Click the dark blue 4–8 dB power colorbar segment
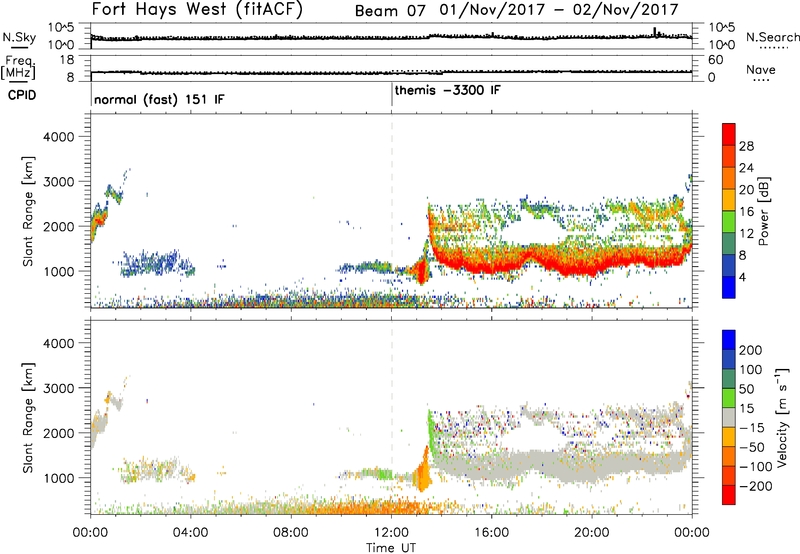Screen dimensions: 800x554 point(729,265)
